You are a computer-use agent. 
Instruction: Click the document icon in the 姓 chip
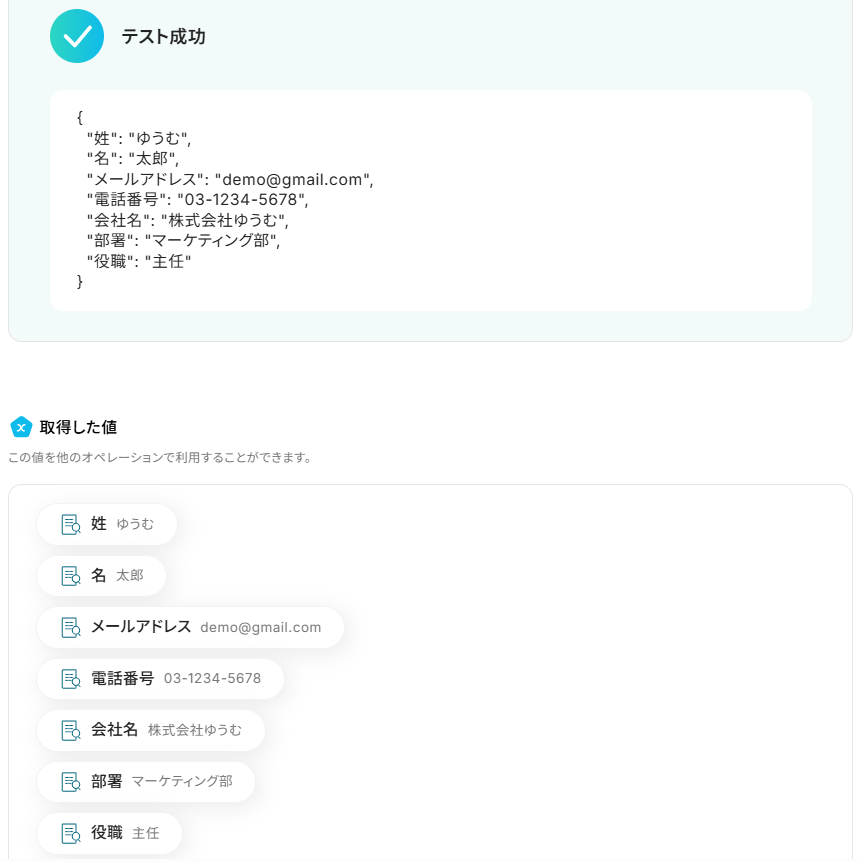(x=71, y=524)
